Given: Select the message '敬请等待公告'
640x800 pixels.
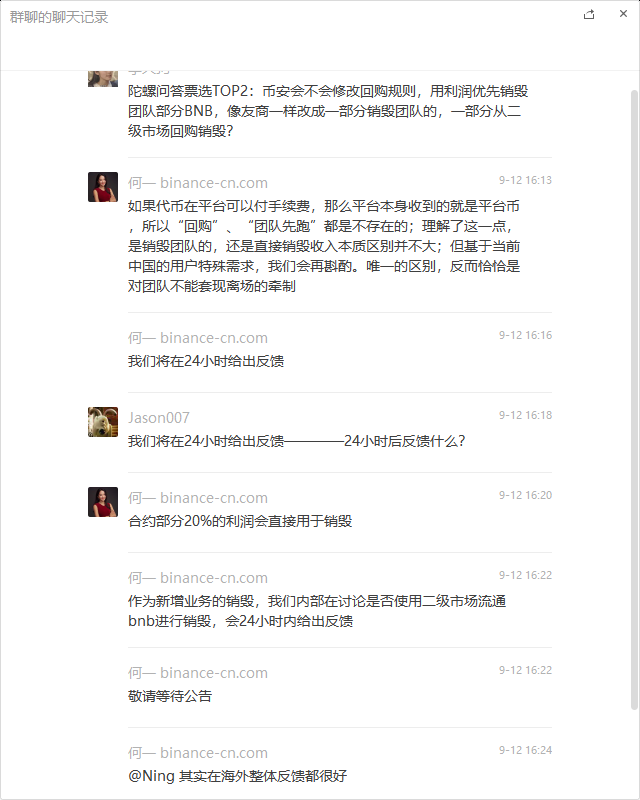Looking at the screenshot, I should (x=170, y=696).
